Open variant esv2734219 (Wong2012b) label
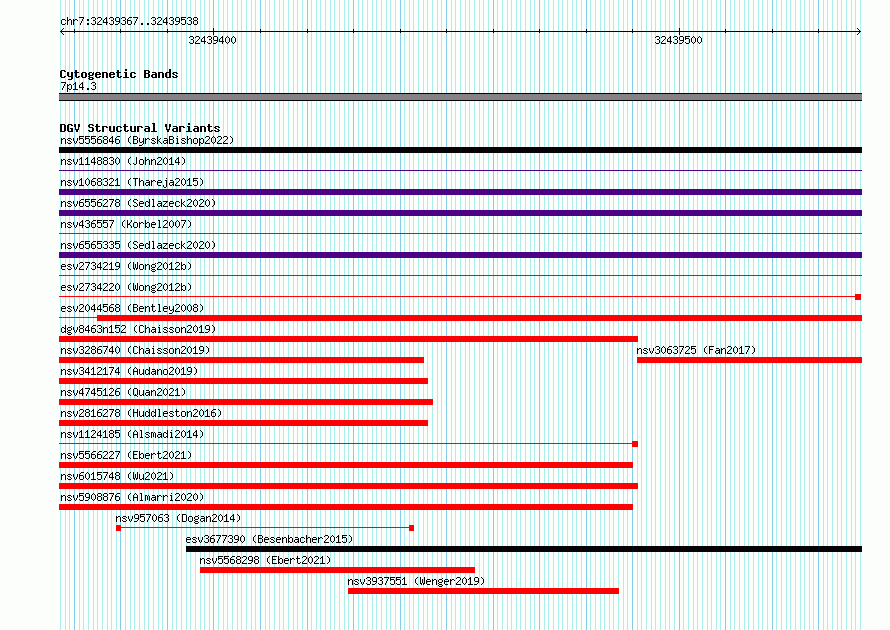The width and height of the screenshot is (890, 630). pos(126,266)
